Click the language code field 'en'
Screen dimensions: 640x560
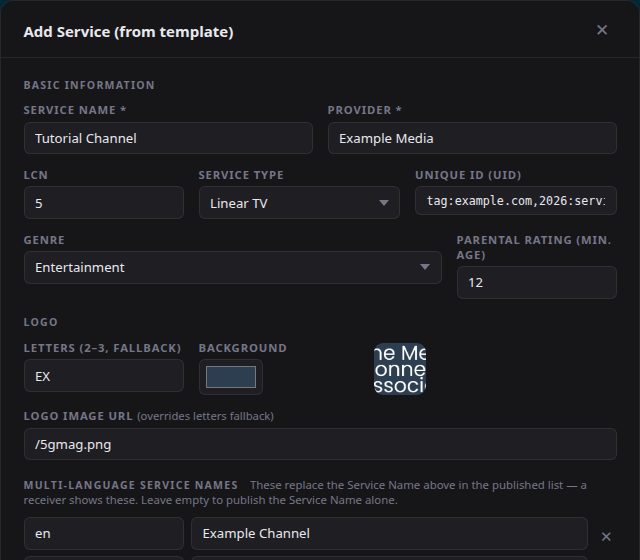point(104,533)
